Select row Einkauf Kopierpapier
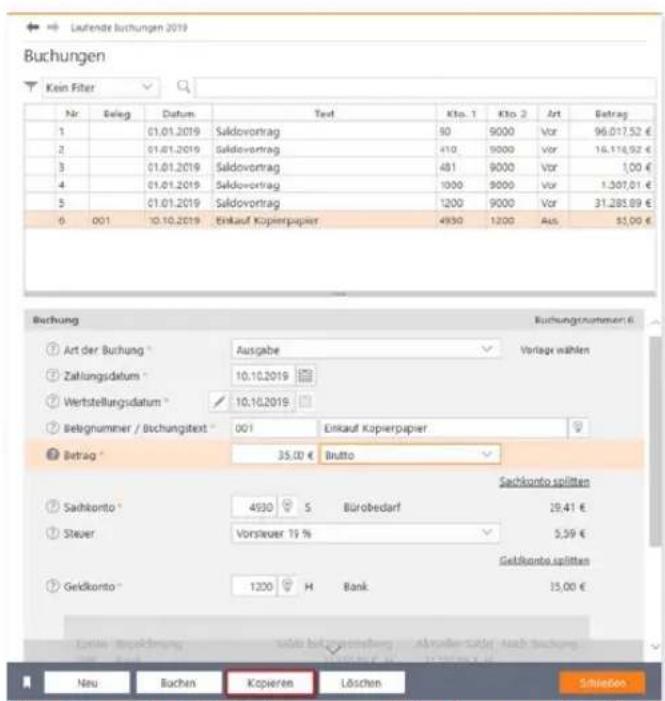The image size is (665, 701). [340, 220]
